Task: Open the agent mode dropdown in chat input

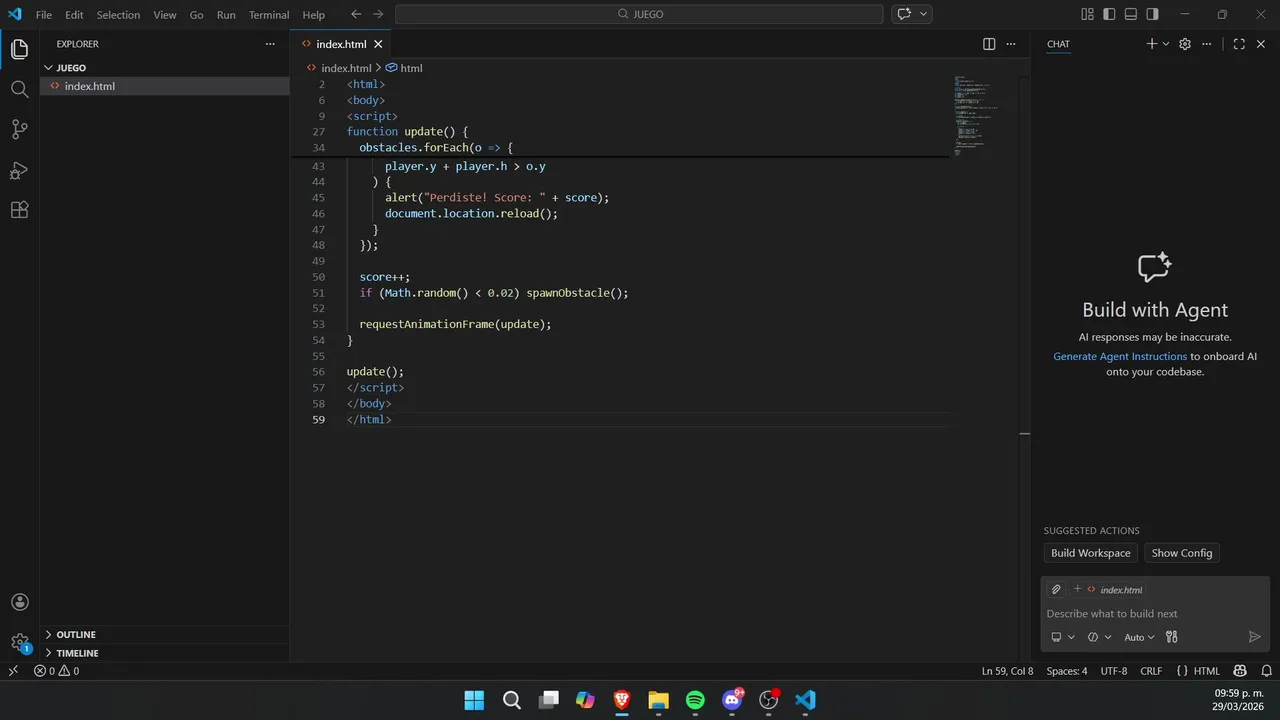Action: 1099,637
